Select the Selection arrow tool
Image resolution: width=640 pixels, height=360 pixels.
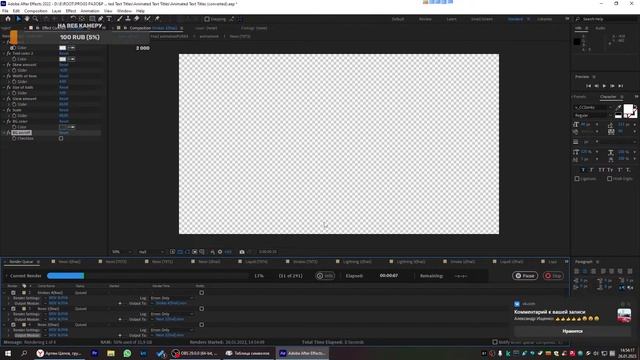coord(18,19)
